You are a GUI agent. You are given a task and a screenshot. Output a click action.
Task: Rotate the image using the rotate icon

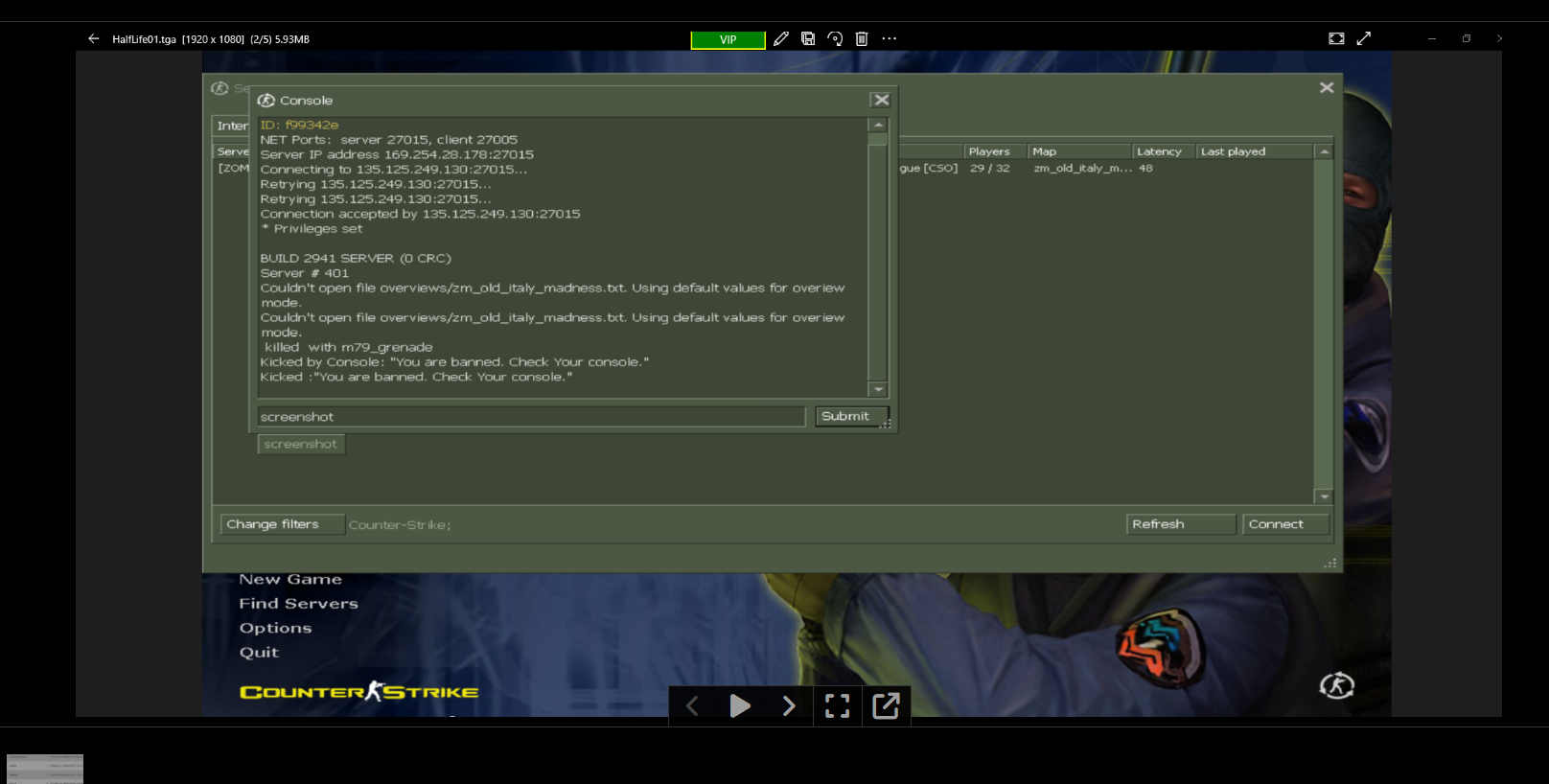835,38
